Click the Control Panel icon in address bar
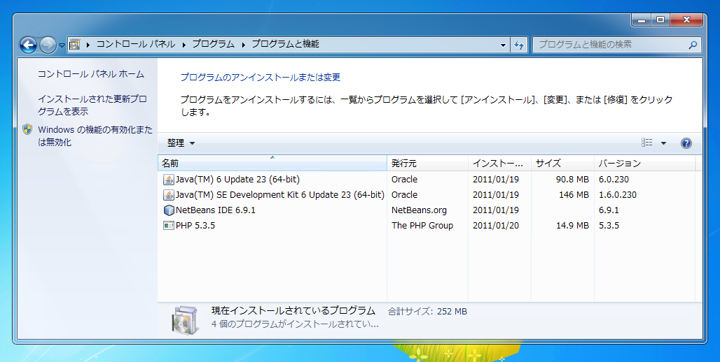720x362 pixels. [75, 45]
